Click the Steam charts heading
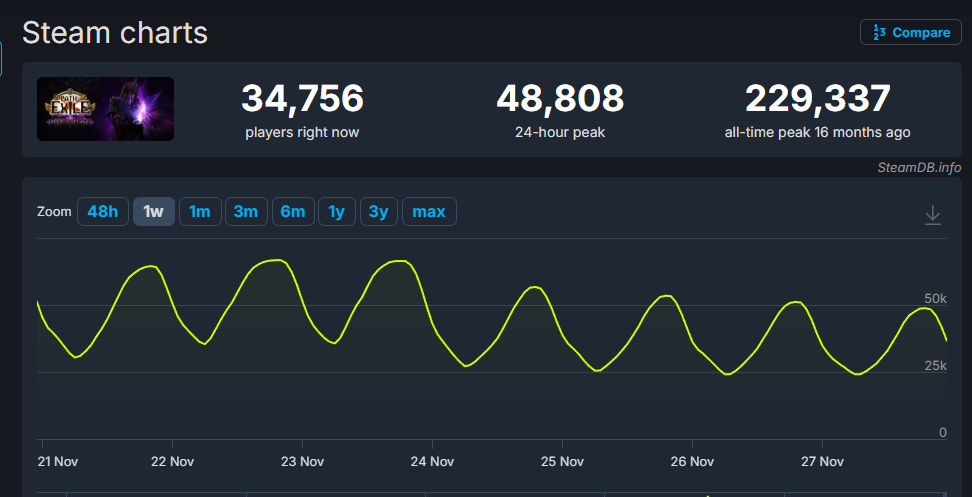Screen dimensions: 972x497 click(x=115, y=33)
